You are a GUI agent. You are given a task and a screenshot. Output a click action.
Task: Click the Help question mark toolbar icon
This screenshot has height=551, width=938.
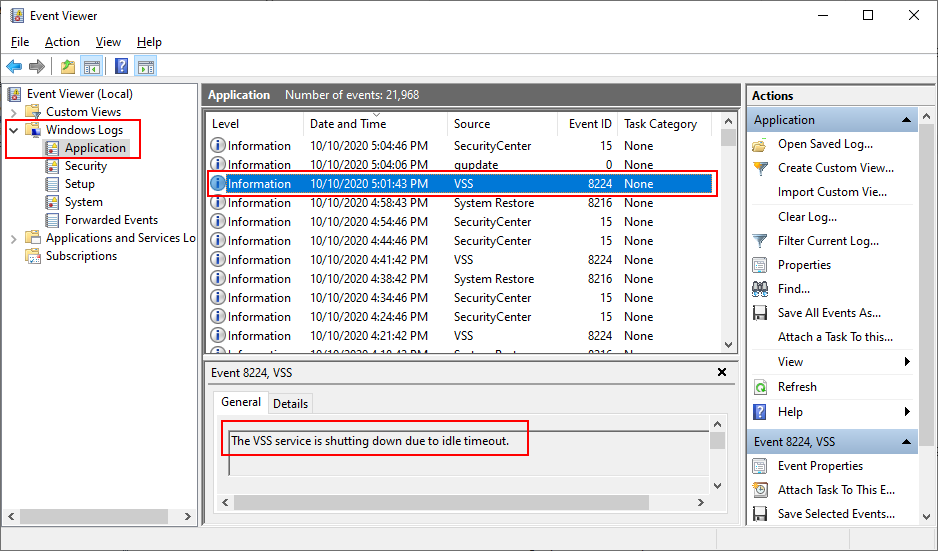point(121,66)
